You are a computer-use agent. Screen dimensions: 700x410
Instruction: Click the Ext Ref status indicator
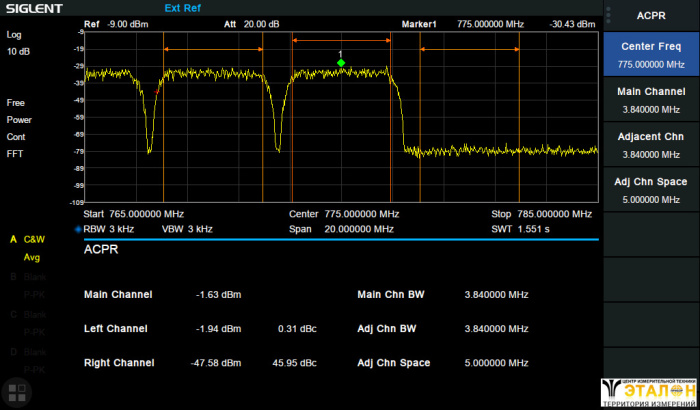tap(182, 8)
